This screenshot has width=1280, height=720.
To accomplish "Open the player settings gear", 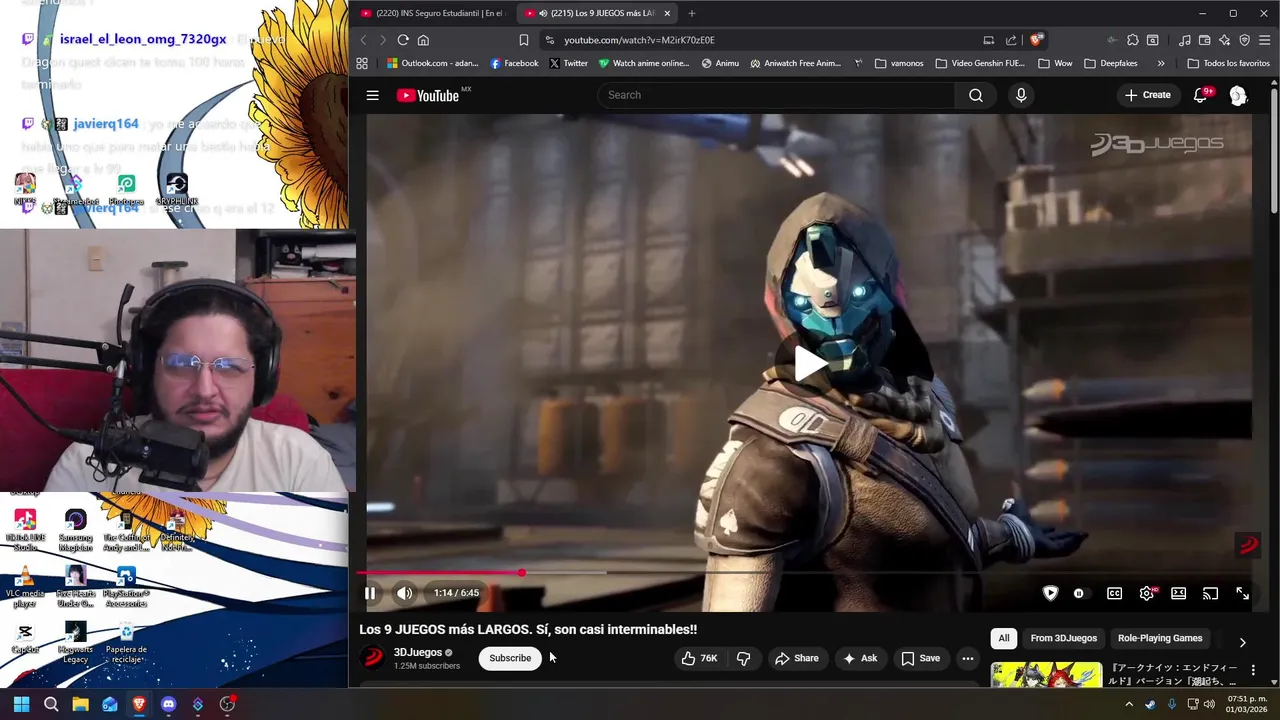I will pyautogui.click(x=1147, y=593).
